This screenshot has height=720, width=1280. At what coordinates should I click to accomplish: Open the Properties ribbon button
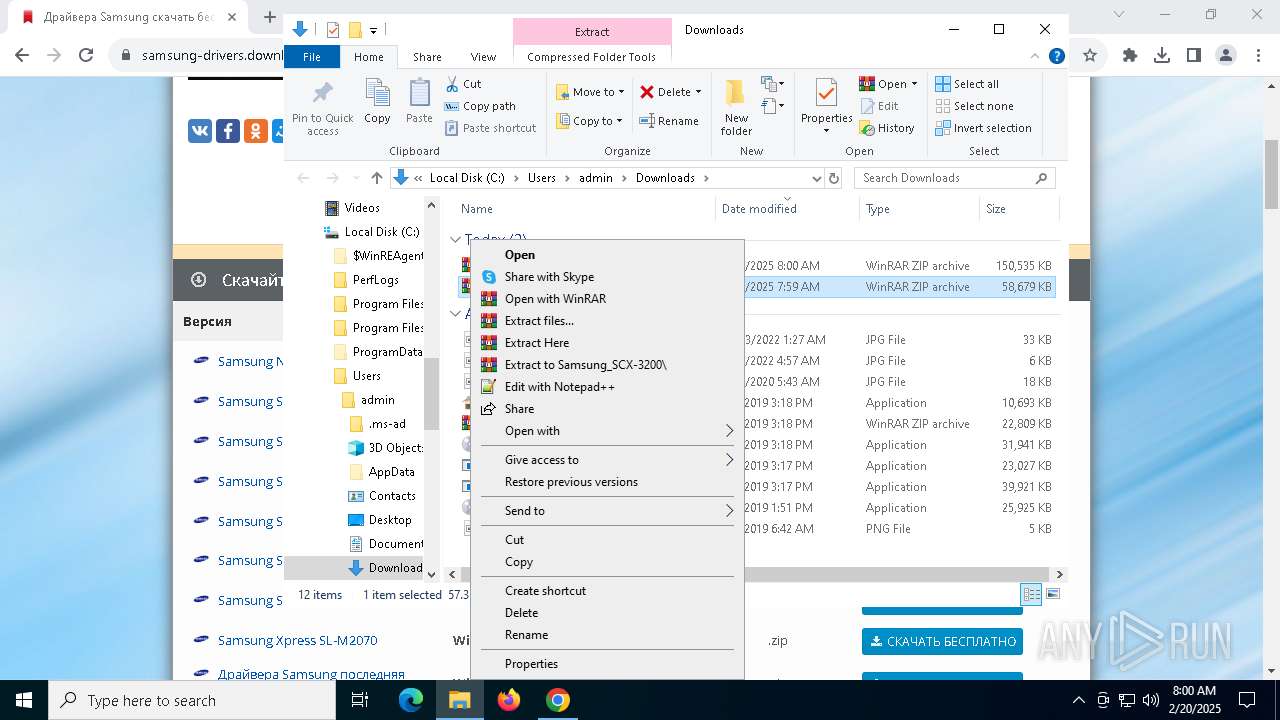point(826,106)
